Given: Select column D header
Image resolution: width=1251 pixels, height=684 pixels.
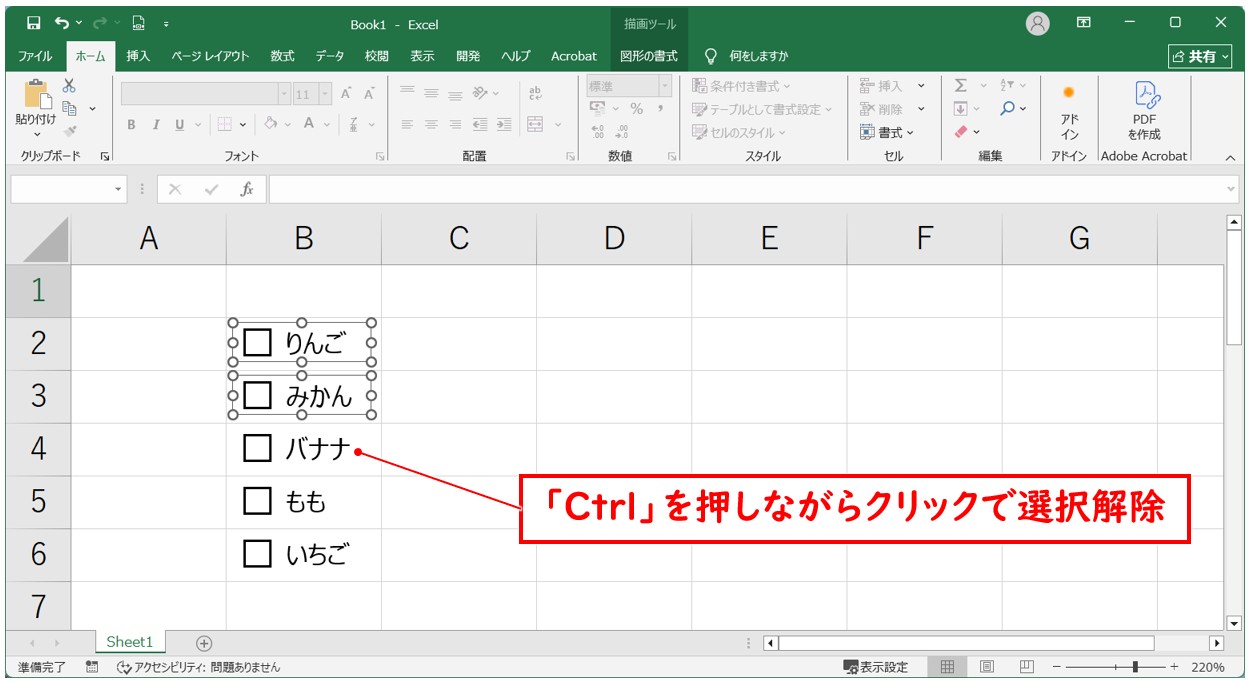Looking at the screenshot, I should coord(614,238).
